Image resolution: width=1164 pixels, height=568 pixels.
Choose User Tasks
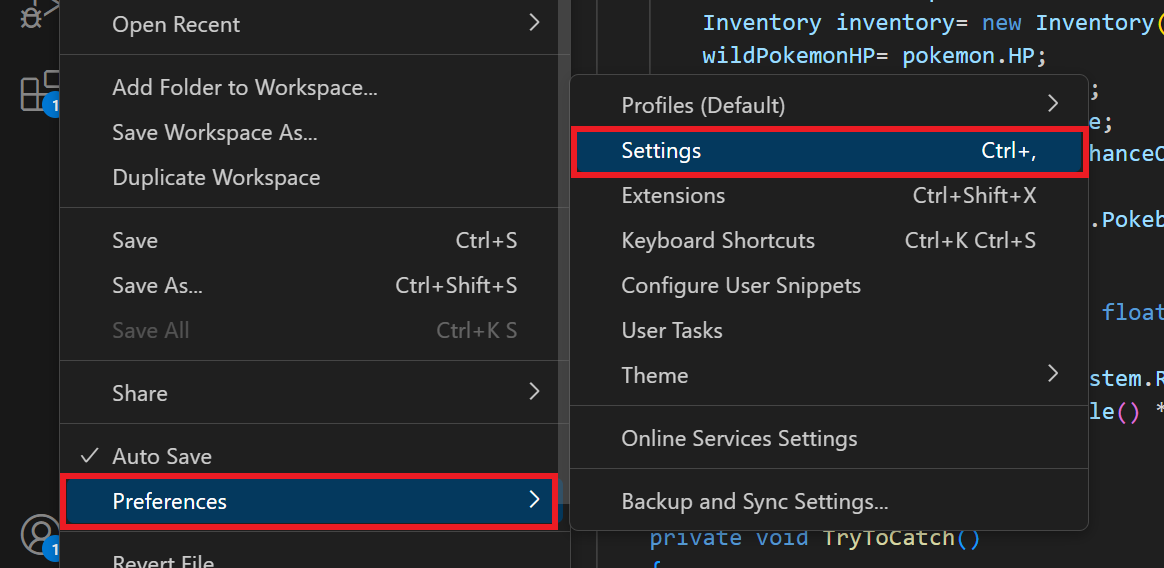828,330
